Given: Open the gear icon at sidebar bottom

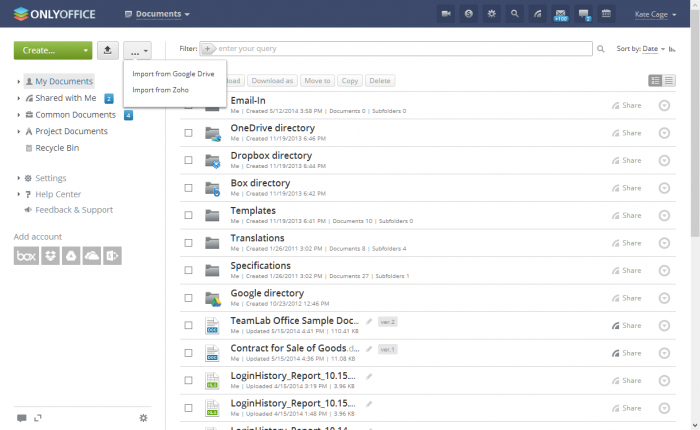Looking at the screenshot, I should coord(143,418).
